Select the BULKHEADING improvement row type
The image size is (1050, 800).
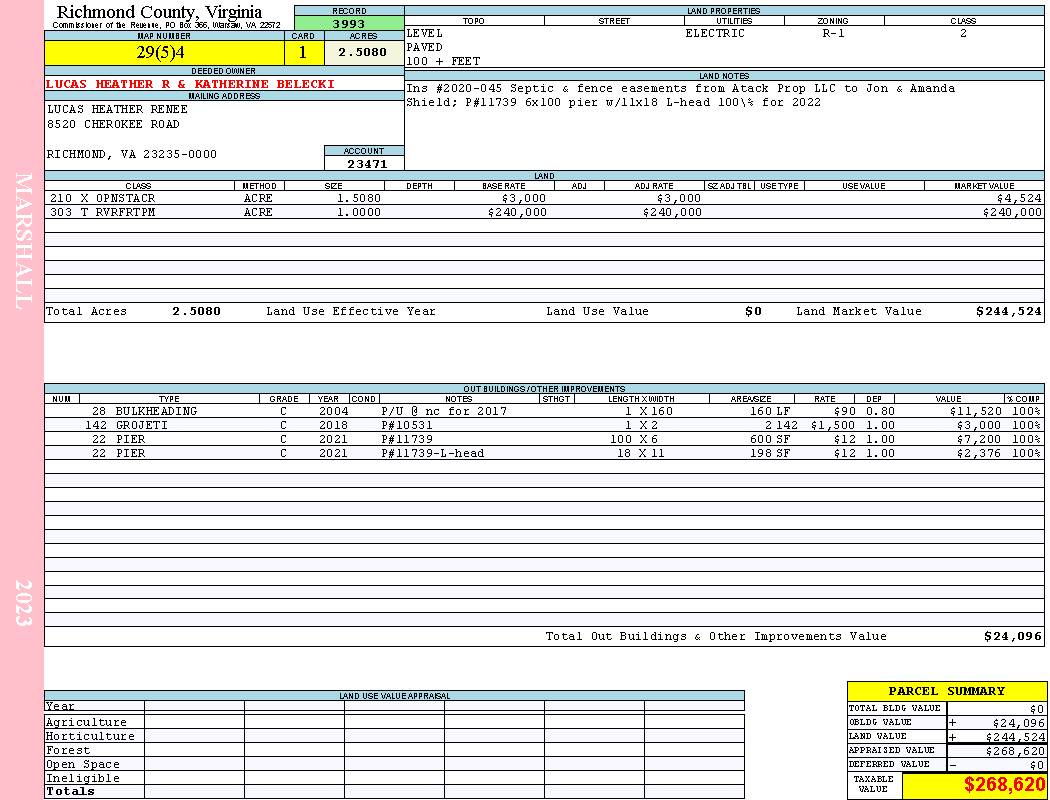point(156,412)
